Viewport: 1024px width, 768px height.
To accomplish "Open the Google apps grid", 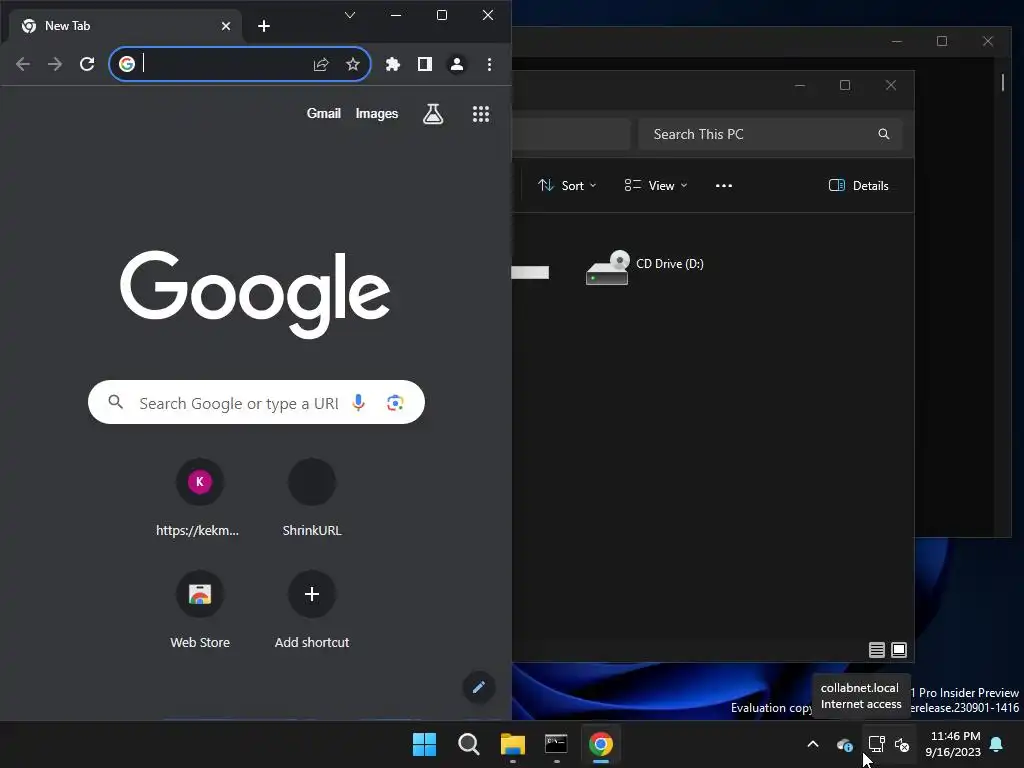I will coord(481,114).
